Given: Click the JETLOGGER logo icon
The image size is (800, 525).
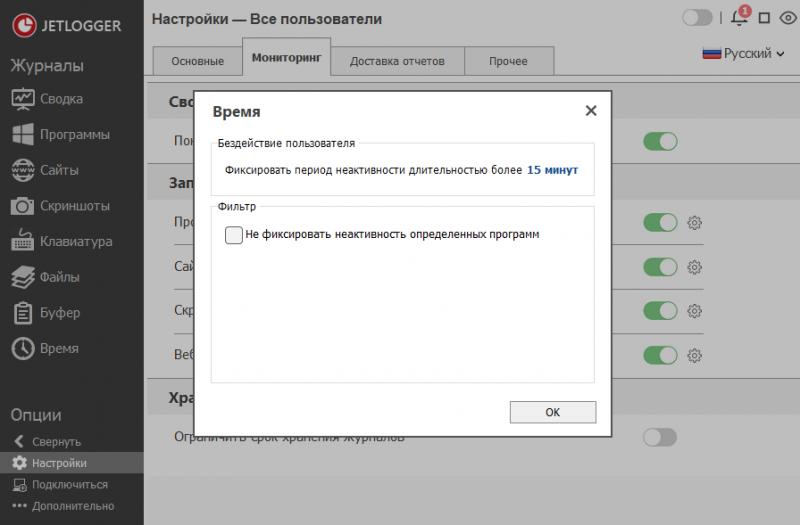Looking at the screenshot, I should pos(24,26).
